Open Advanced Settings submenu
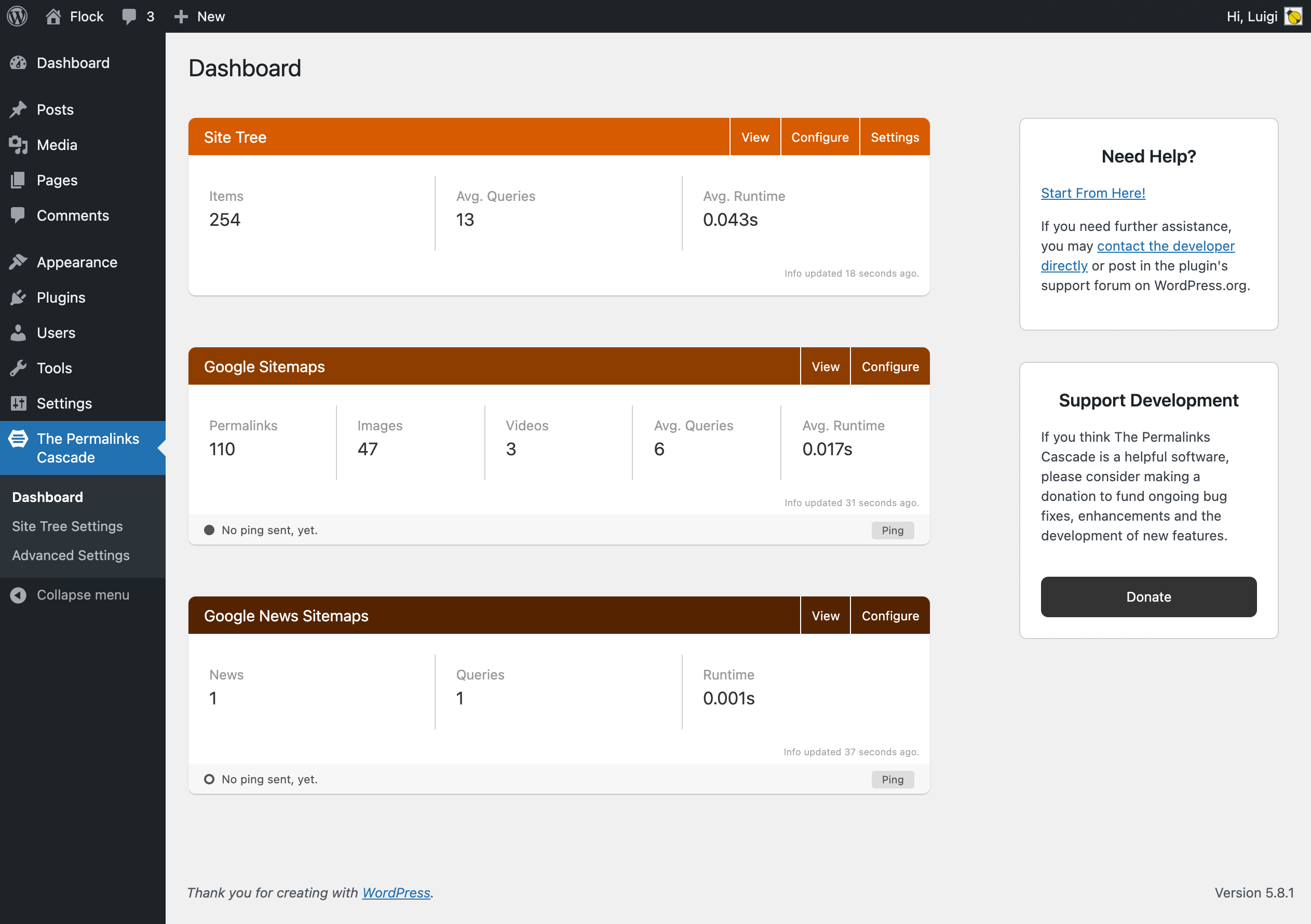1311x924 pixels. click(x=71, y=555)
